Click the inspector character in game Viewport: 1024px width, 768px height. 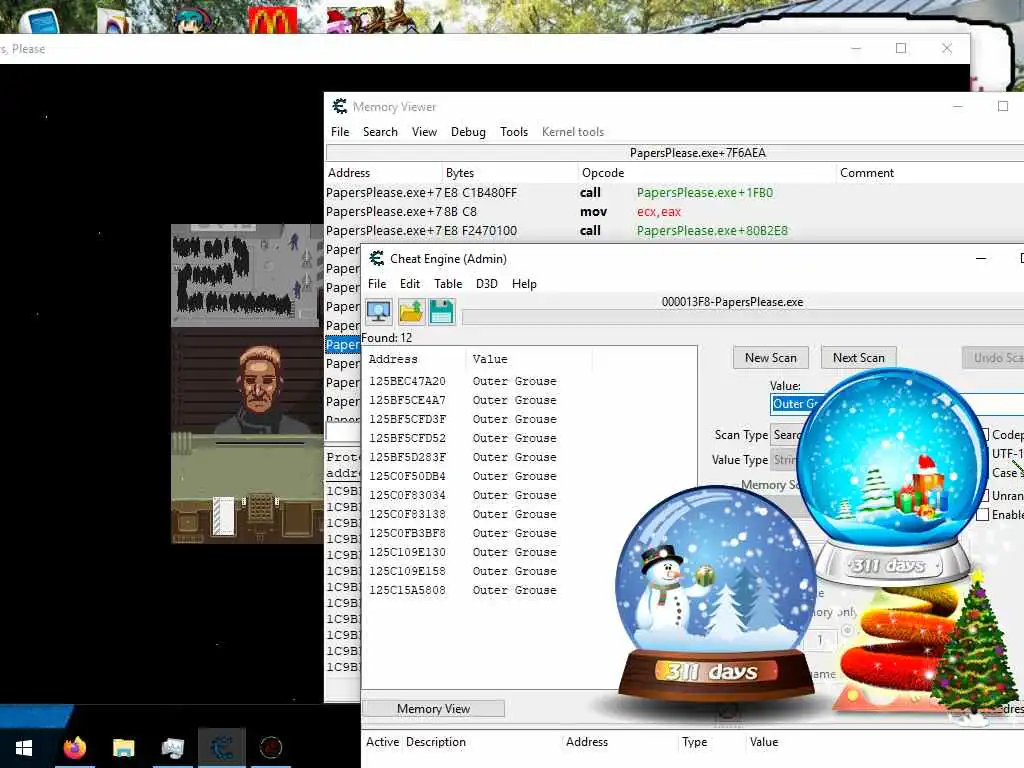click(x=260, y=389)
